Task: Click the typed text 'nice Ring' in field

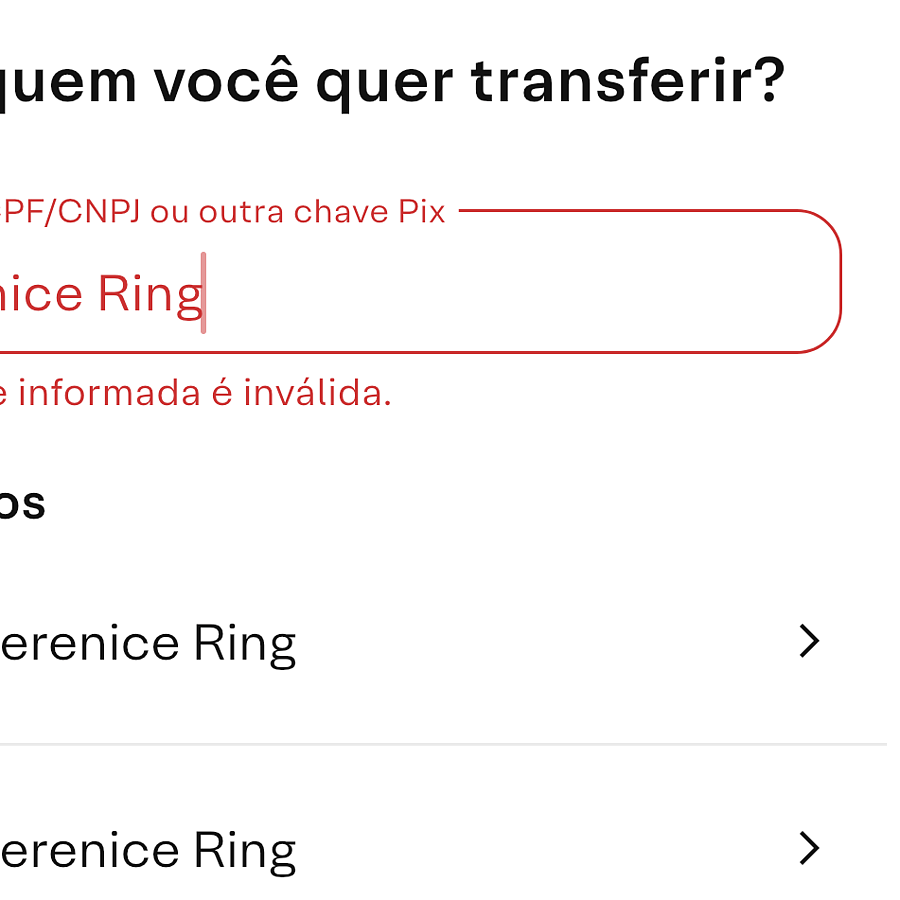Action: pos(101,295)
